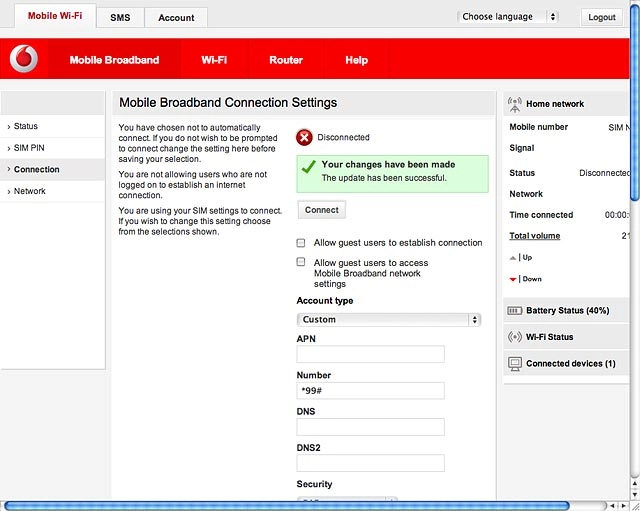Open the Router menu
640x511 pixels.
pyautogui.click(x=286, y=60)
